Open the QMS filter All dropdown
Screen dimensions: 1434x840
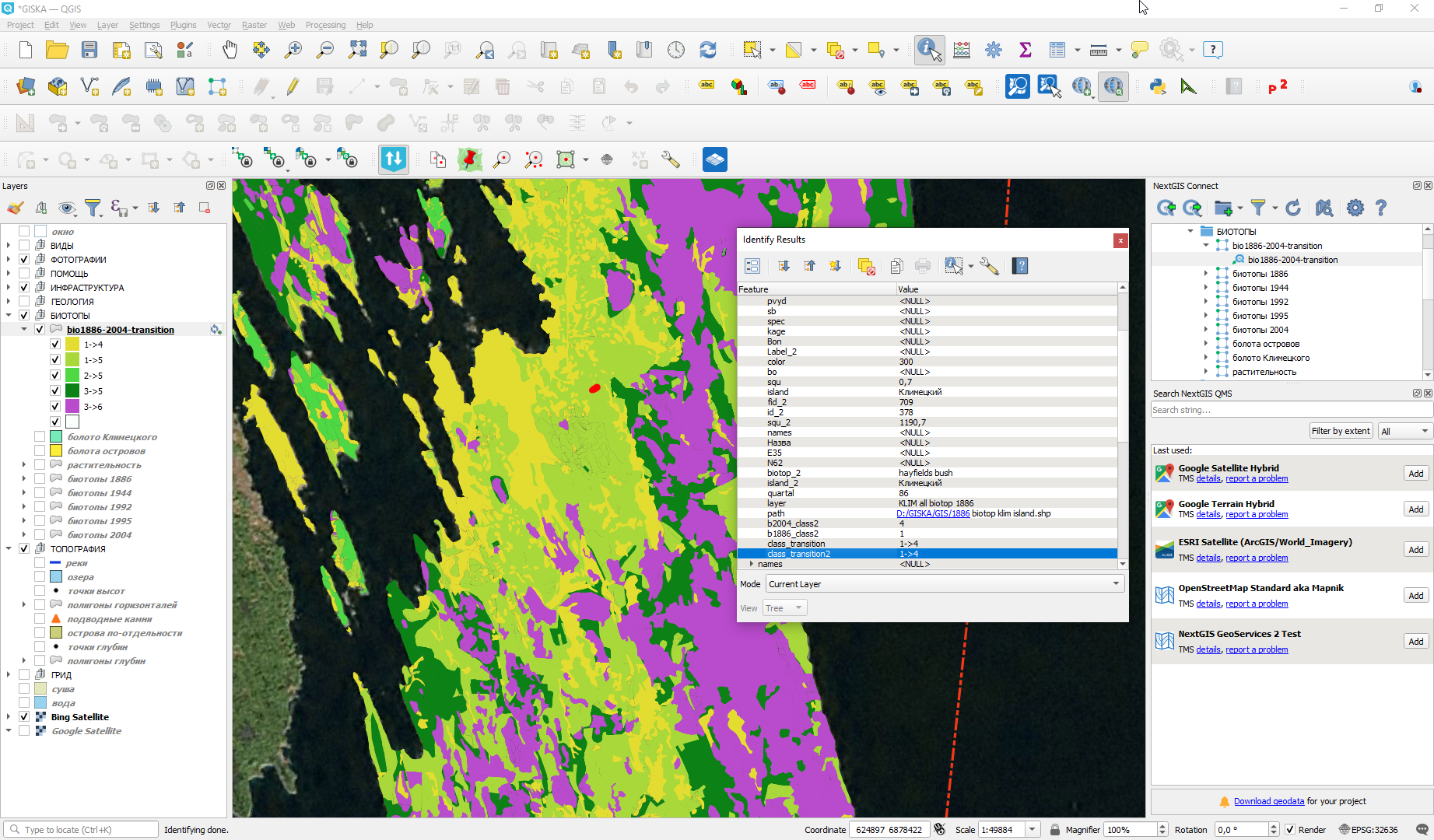click(1404, 431)
